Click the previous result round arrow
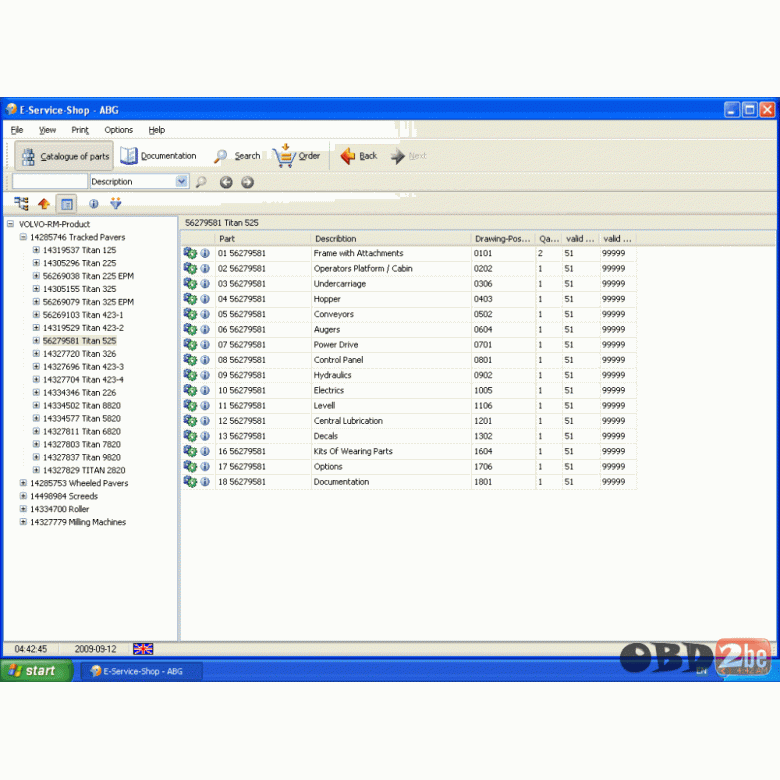The width and height of the screenshot is (780, 780). click(x=226, y=182)
